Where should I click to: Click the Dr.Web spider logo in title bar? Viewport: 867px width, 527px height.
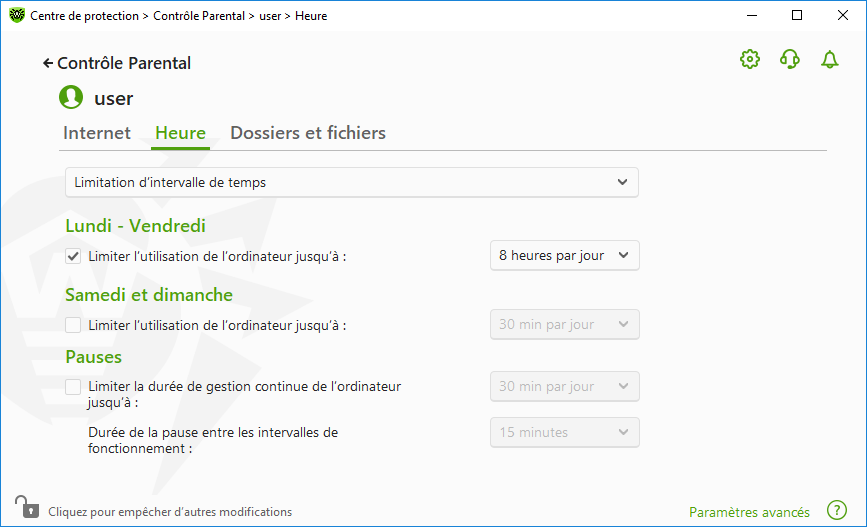(17, 15)
